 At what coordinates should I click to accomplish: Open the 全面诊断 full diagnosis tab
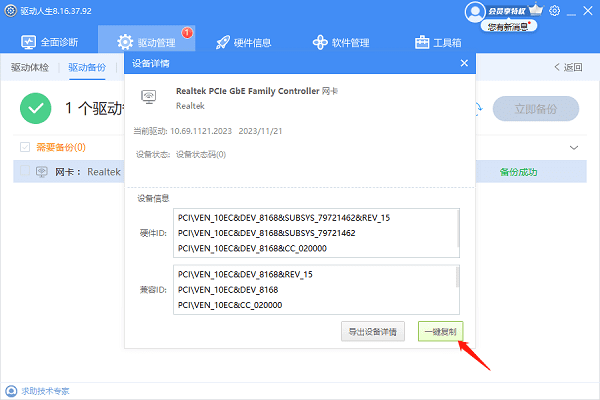tap(50, 43)
